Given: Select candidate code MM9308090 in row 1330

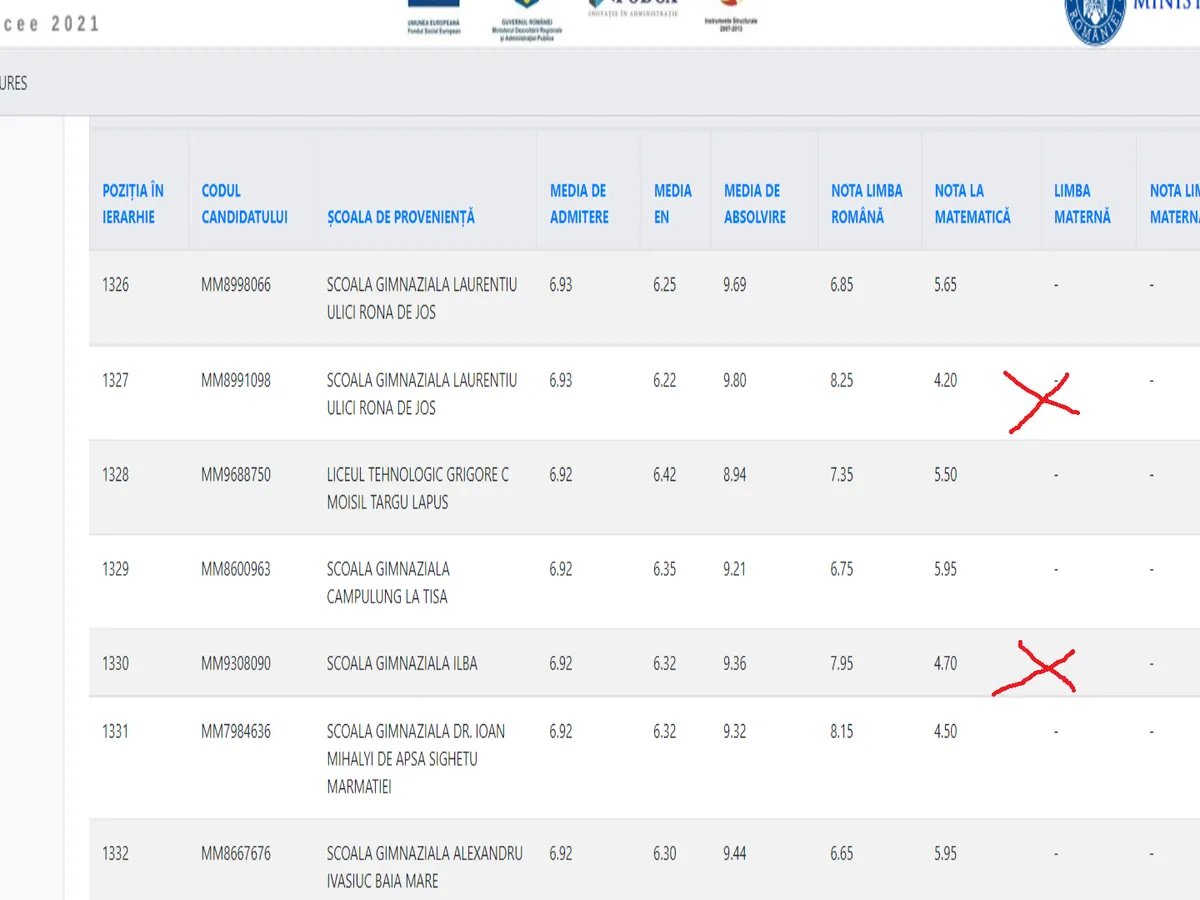Looking at the screenshot, I should (235, 663).
